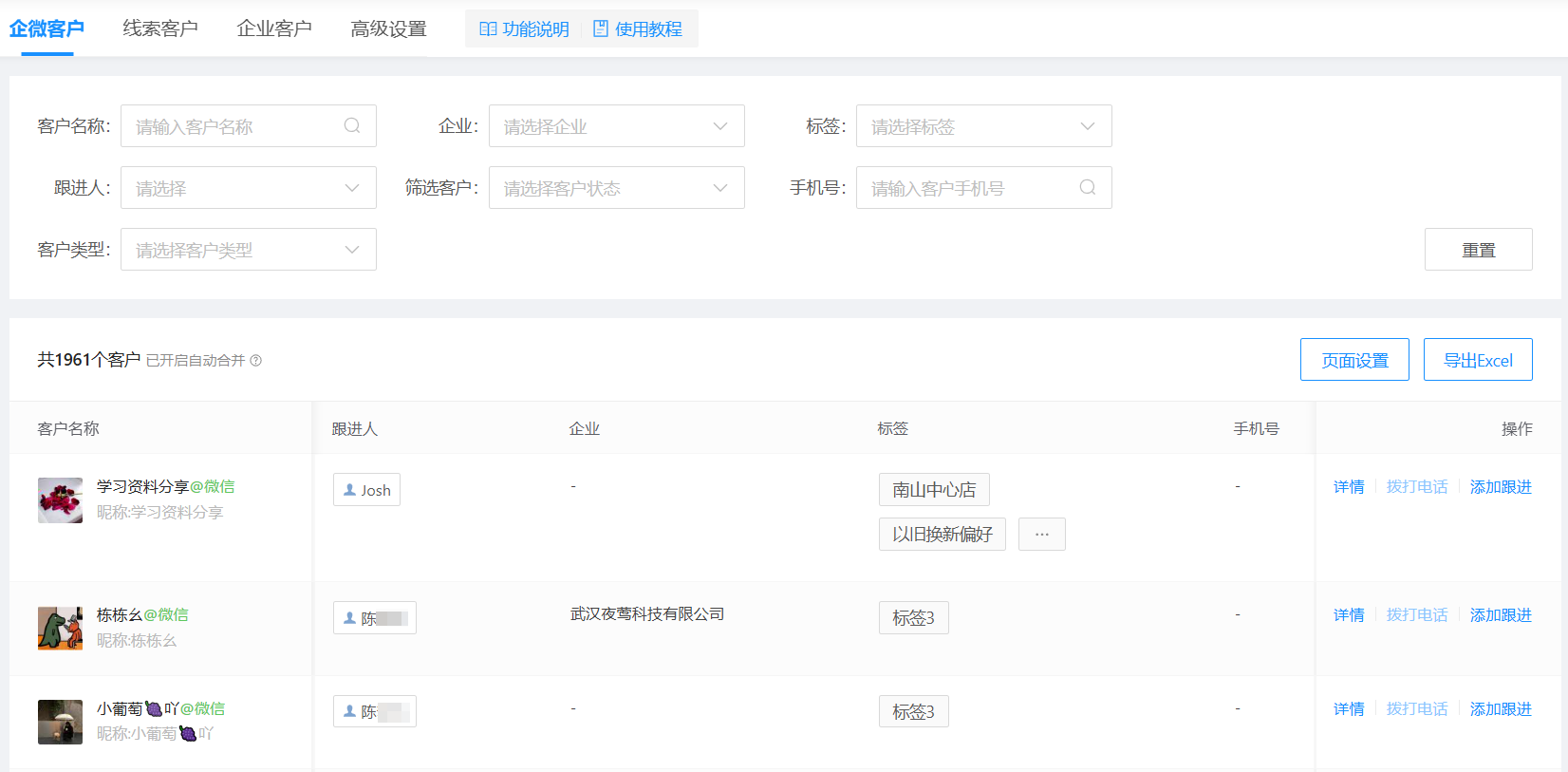Click the help icon beside 已开启自动合并
This screenshot has width=1568, height=772.
coord(256,361)
